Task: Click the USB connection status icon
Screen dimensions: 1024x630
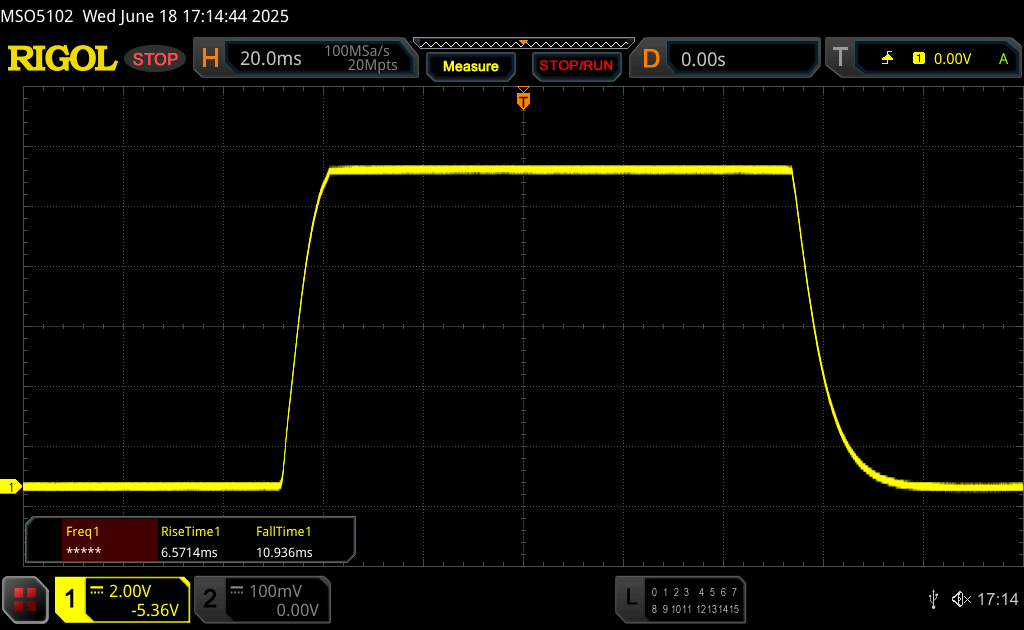Action: point(933,599)
